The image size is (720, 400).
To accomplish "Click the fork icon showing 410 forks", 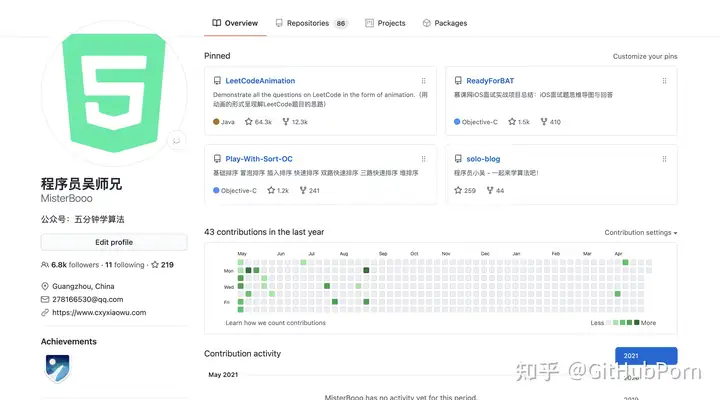I will 544,122.
